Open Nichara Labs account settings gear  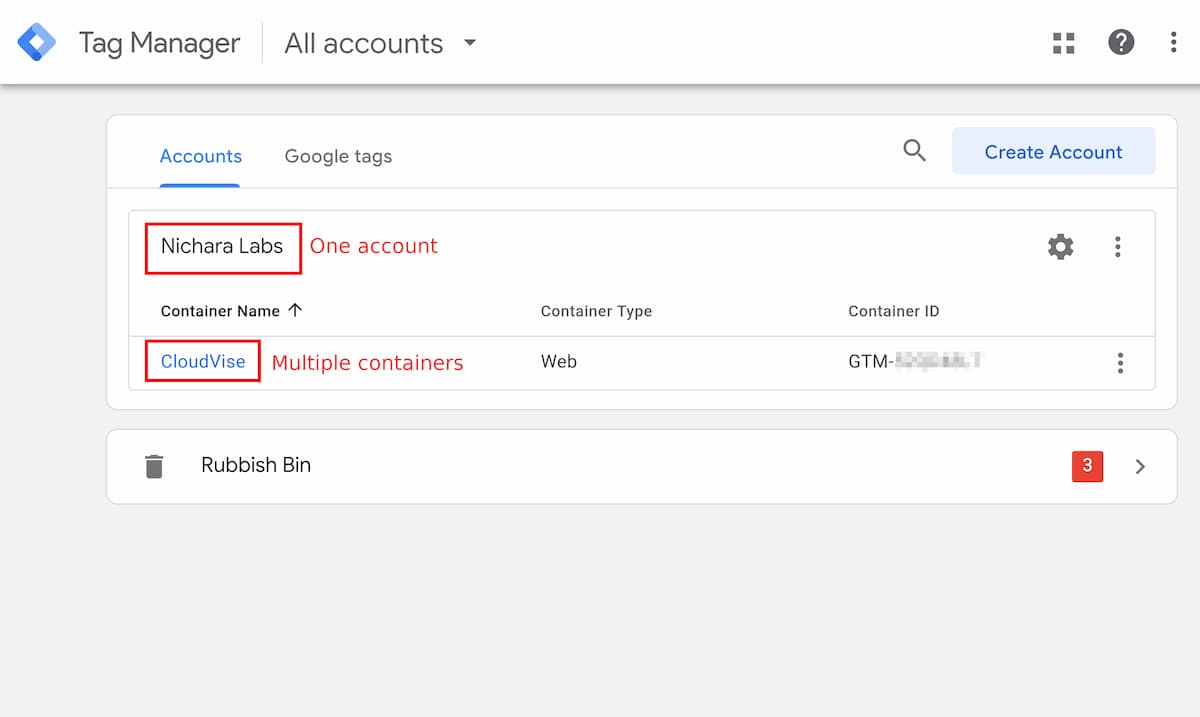point(1060,247)
